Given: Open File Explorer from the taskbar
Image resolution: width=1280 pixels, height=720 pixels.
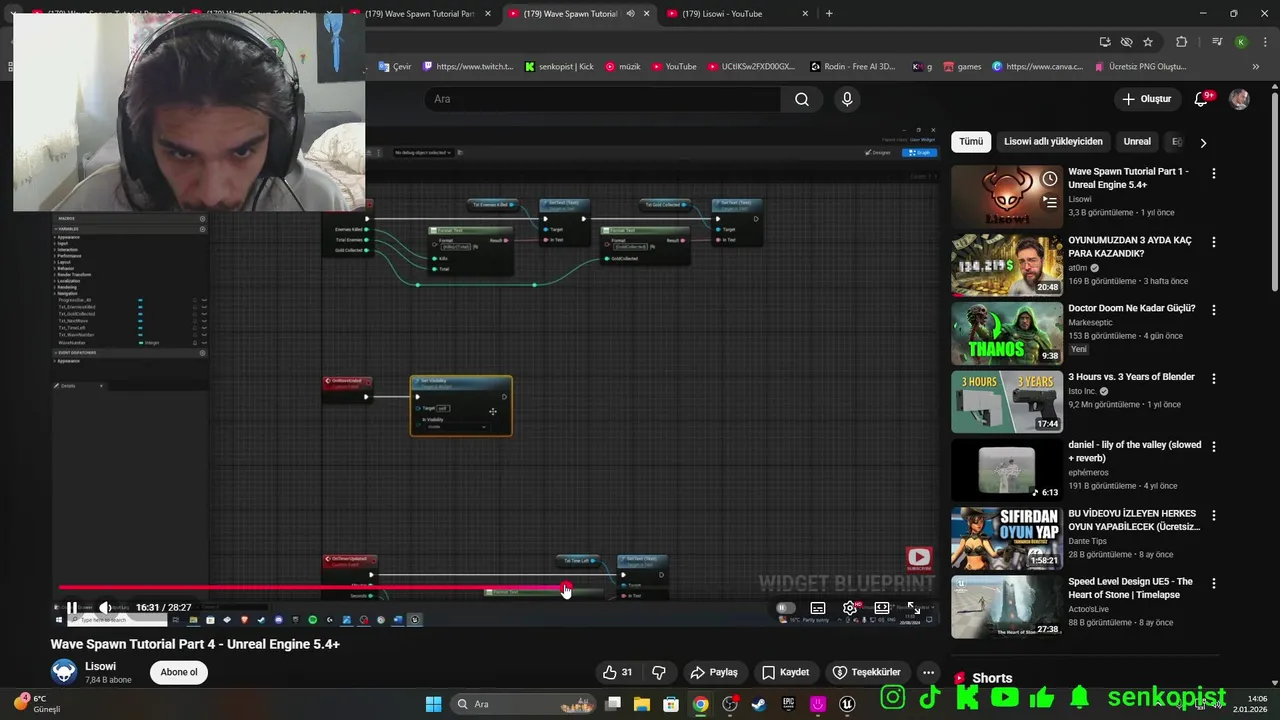Looking at the screenshot, I should coord(642,704).
